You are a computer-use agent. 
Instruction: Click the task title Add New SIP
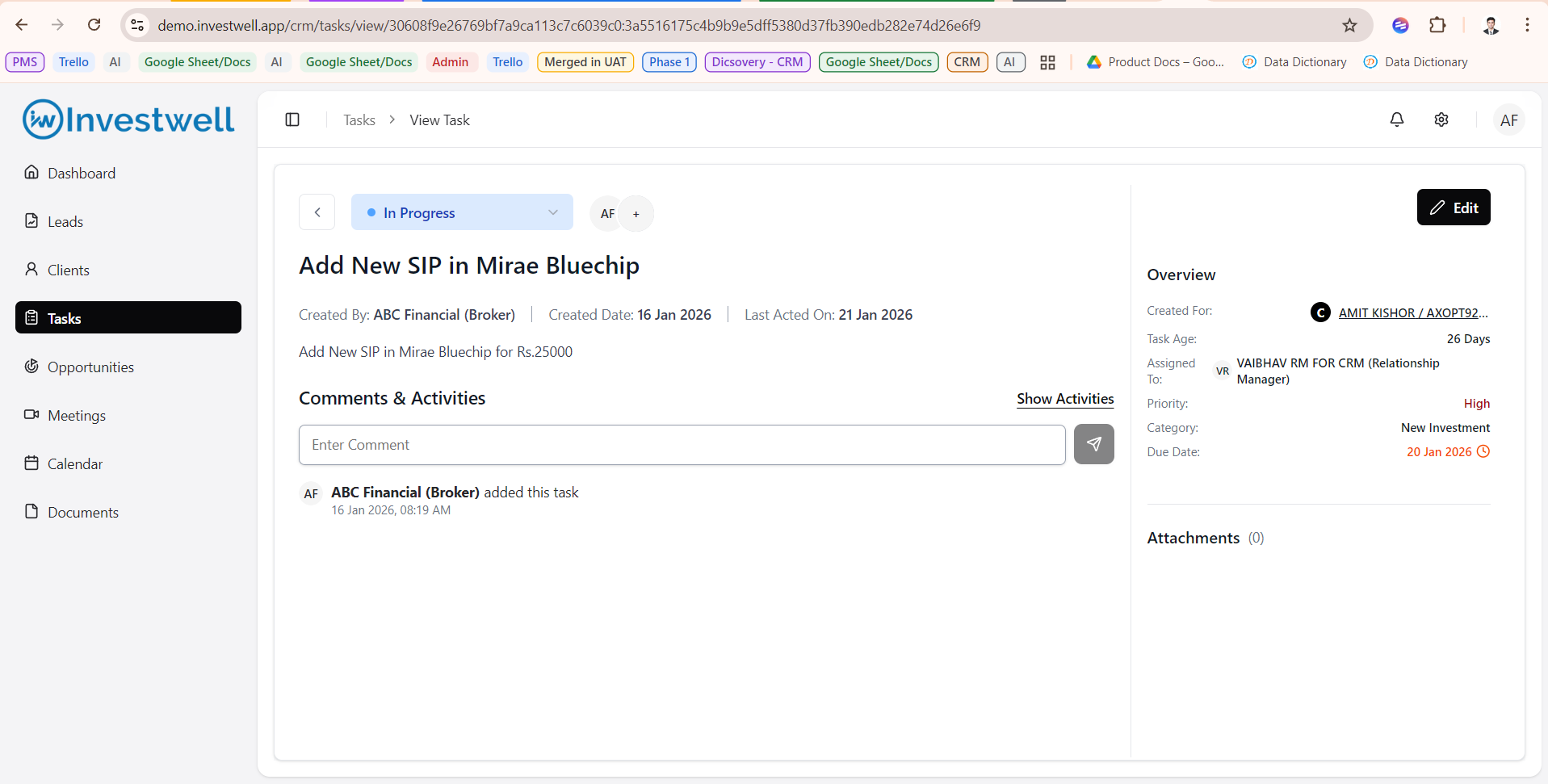pyautogui.click(x=469, y=266)
